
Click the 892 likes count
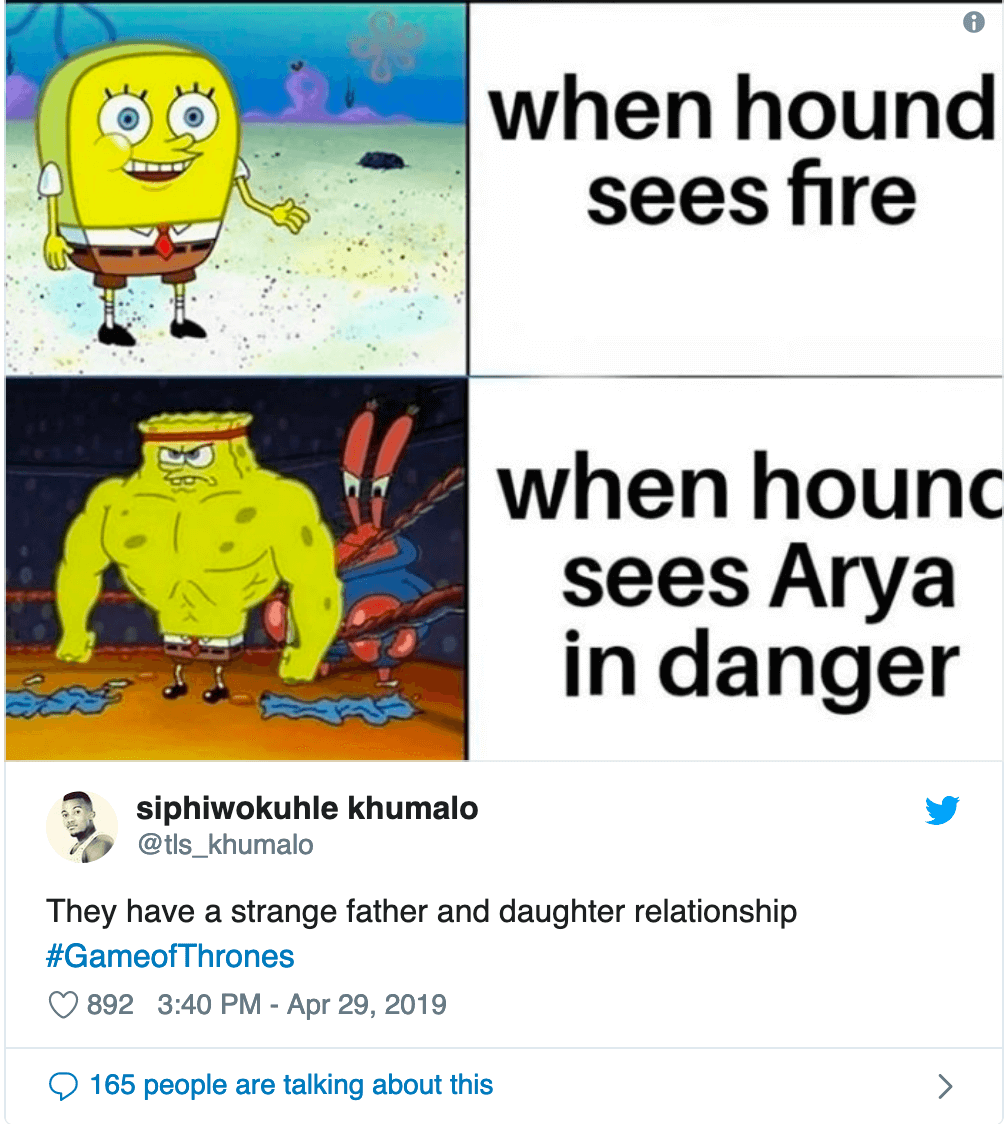click(x=110, y=1004)
